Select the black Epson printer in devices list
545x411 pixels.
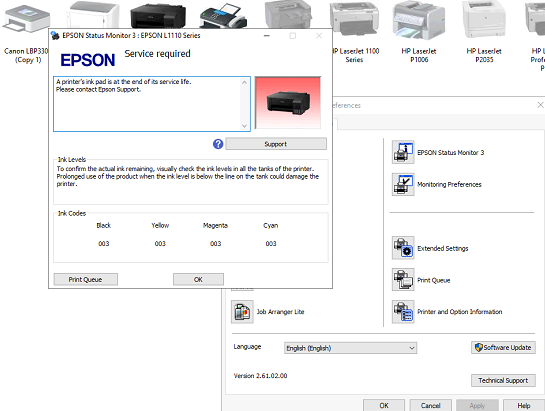click(158, 16)
